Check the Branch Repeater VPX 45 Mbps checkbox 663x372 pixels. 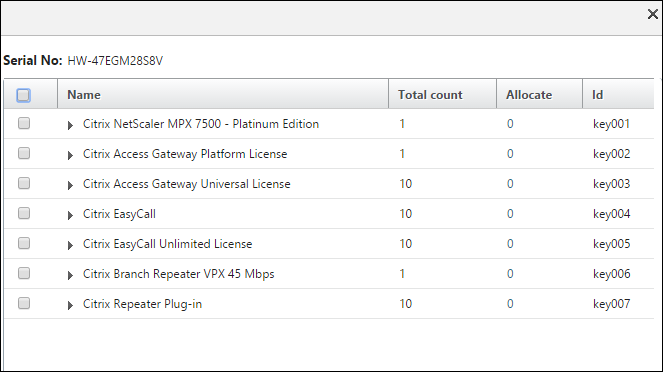point(24,274)
